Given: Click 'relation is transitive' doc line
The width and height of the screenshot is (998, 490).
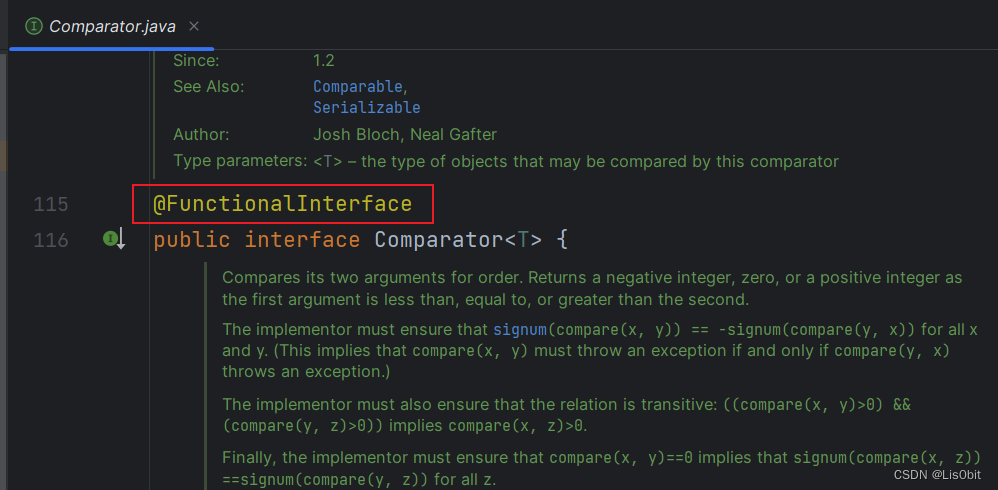Looking at the screenshot, I should [x=566, y=405].
